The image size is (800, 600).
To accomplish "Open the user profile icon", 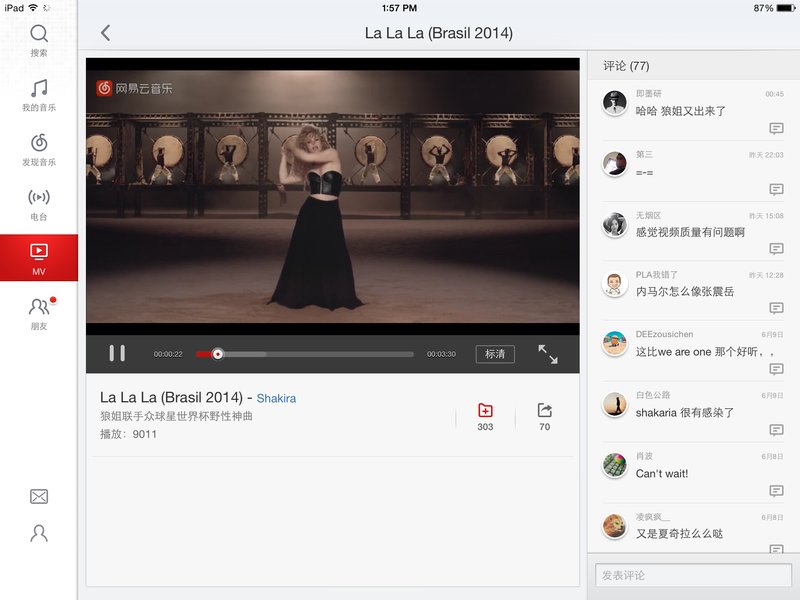I will click(x=39, y=533).
